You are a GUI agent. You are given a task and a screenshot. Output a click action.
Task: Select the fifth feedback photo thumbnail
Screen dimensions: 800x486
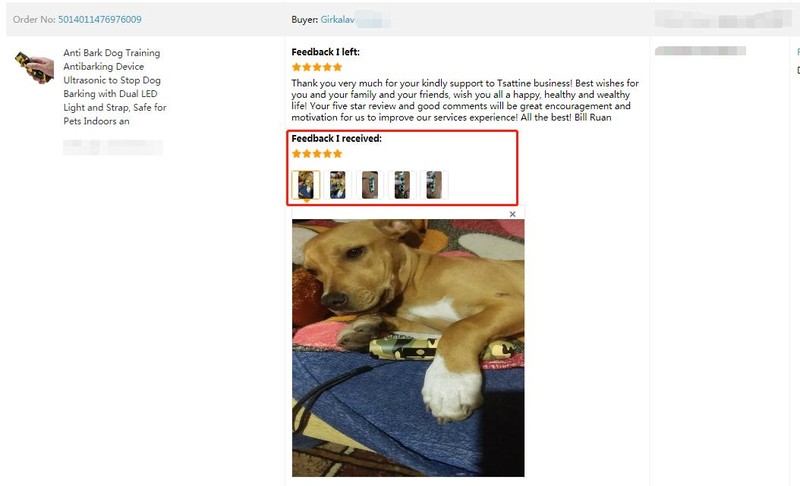(434, 185)
